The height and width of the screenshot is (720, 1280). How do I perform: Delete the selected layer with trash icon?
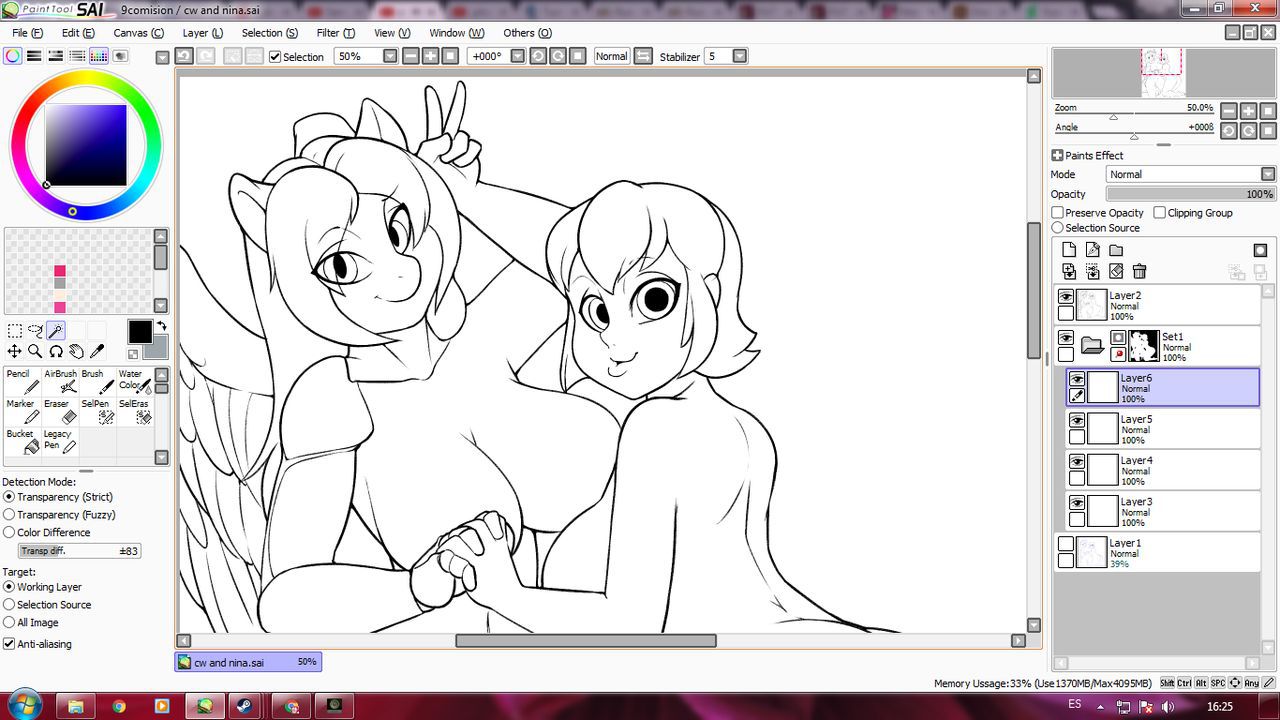click(1139, 271)
